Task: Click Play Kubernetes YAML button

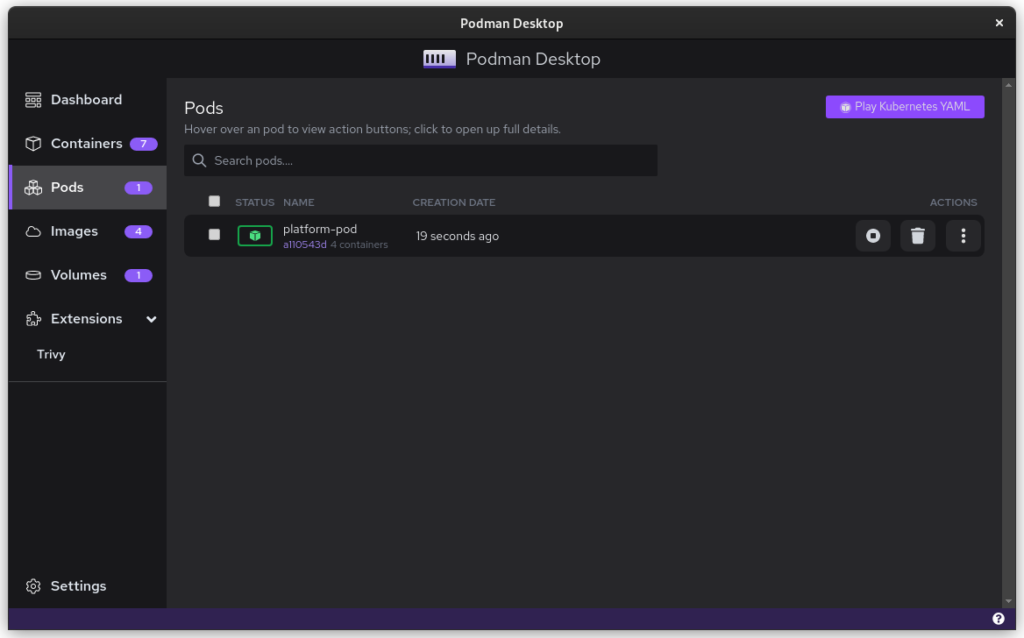Action: (905, 107)
